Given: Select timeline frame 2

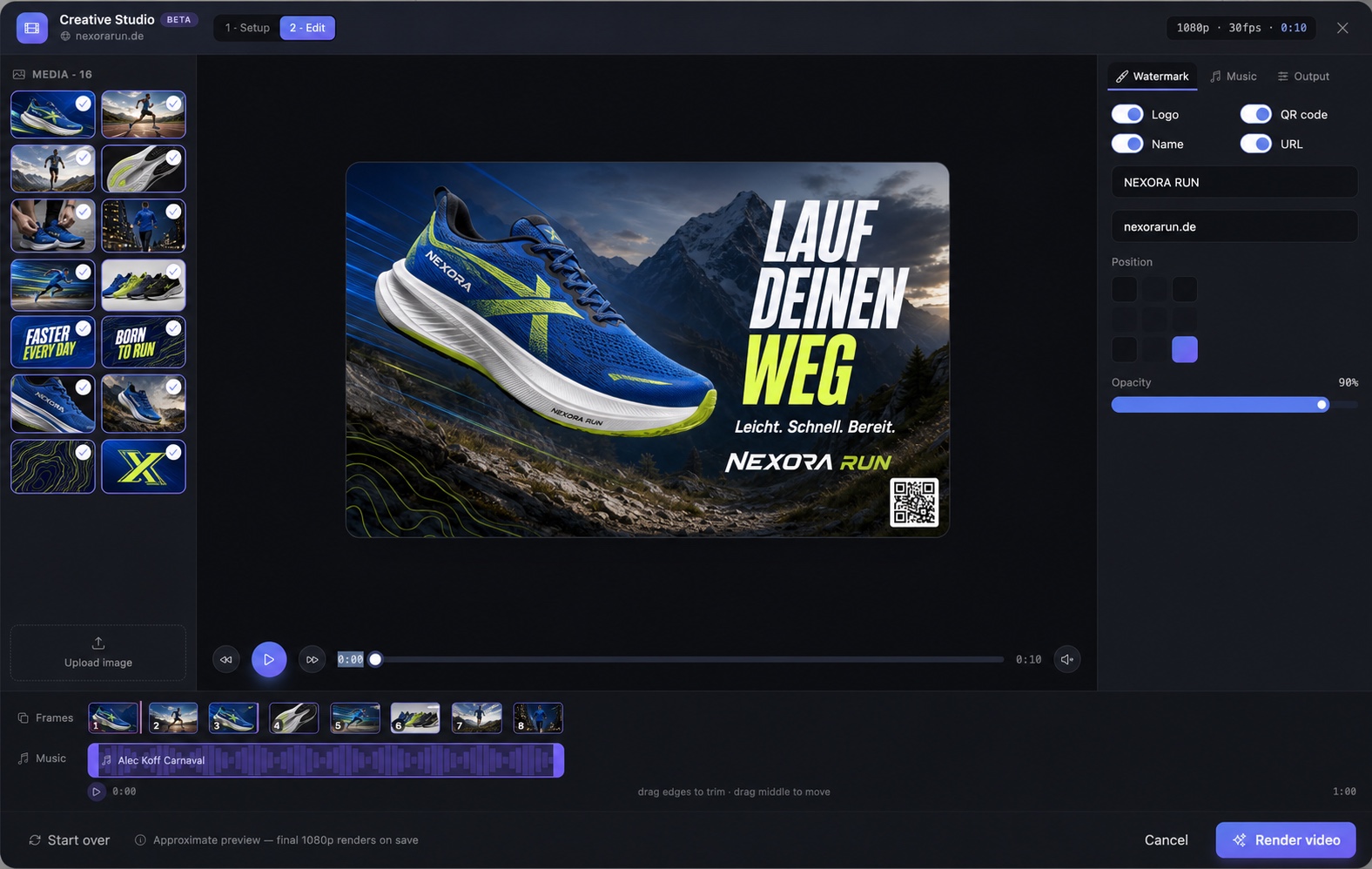Looking at the screenshot, I should click(x=173, y=718).
